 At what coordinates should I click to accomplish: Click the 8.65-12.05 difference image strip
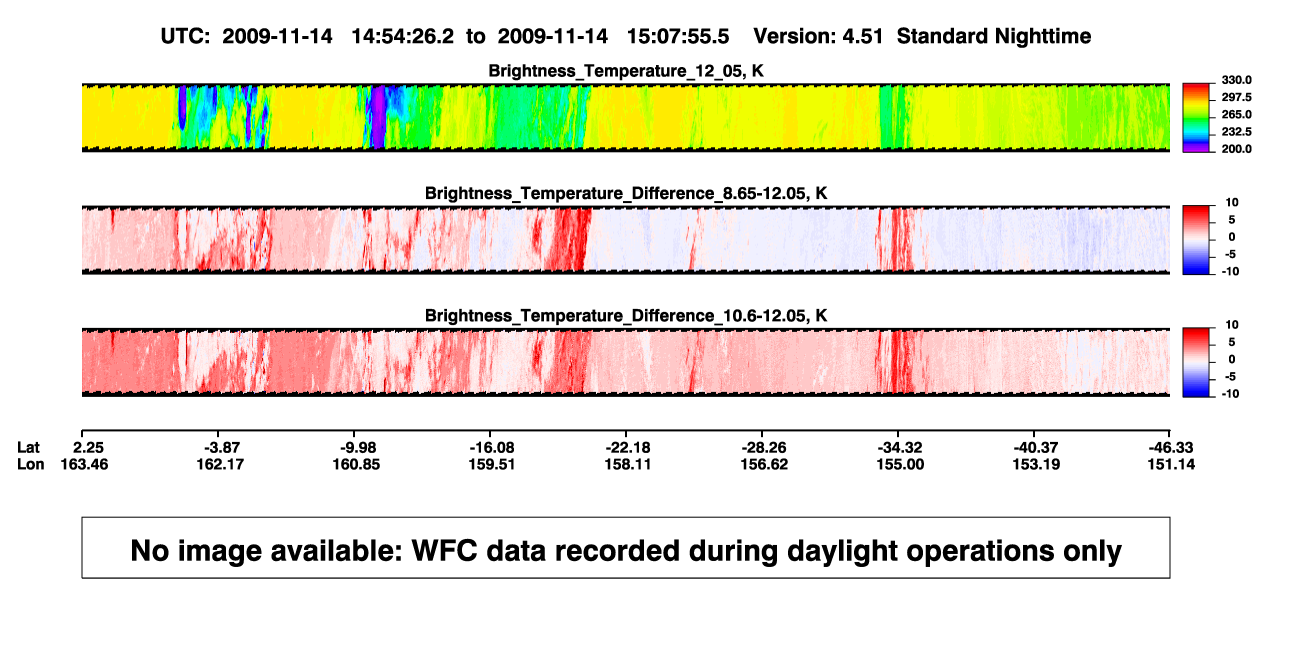click(625, 240)
